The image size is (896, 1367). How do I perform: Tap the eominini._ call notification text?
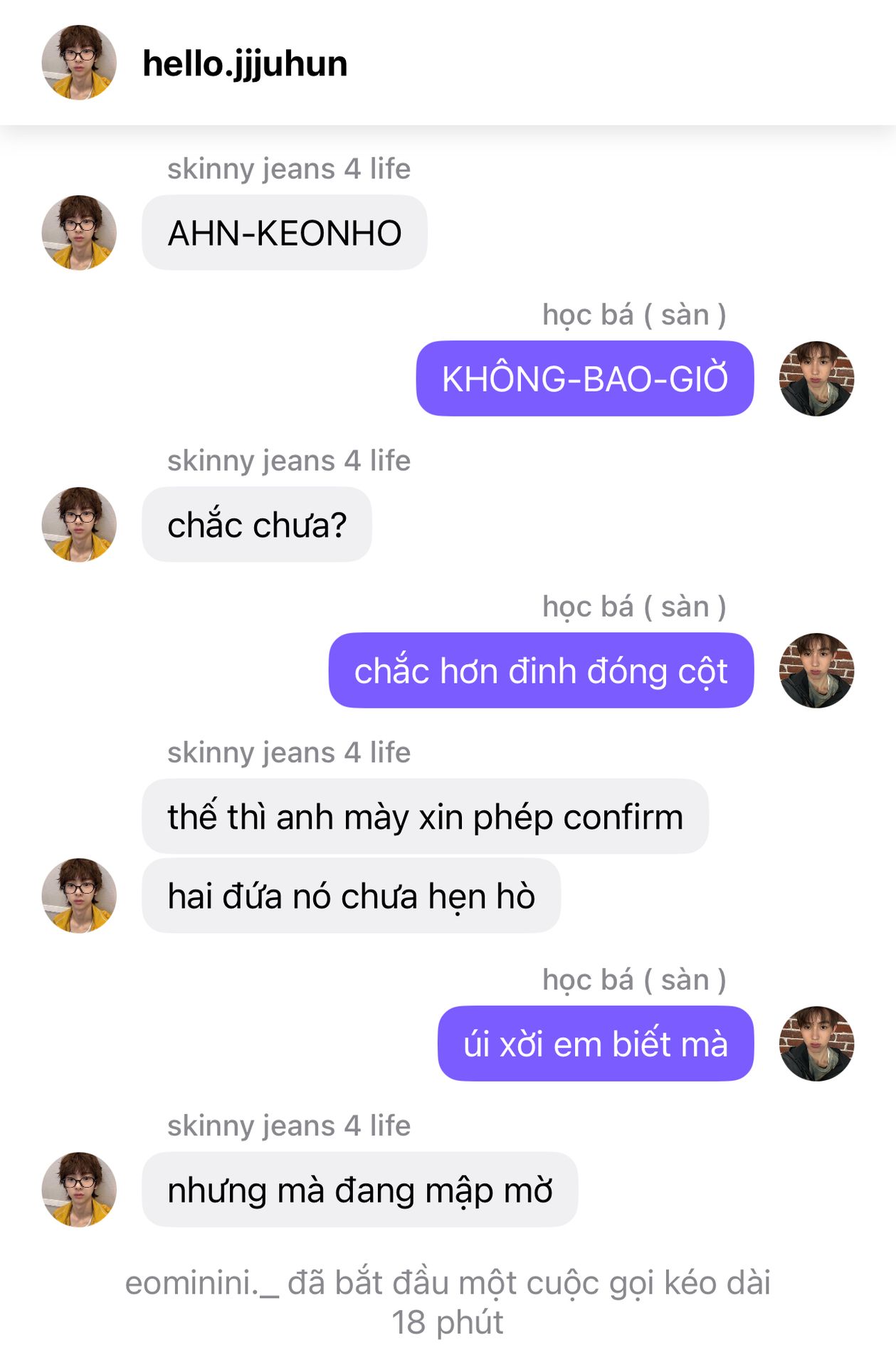coord(448,1302)
